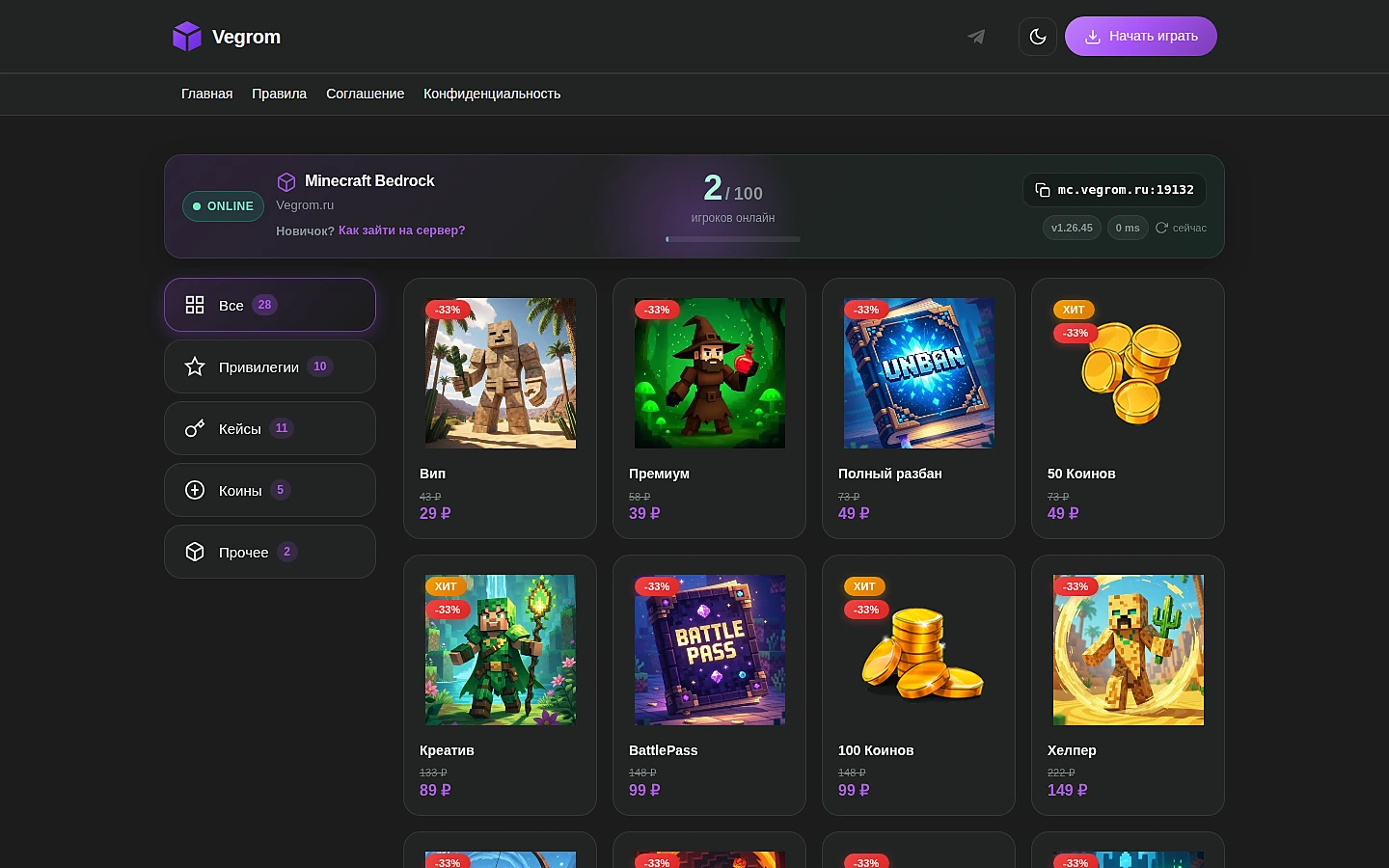Open the '100 Коинов' coin stack image
The image size is (1389, 868).
(x=919, y=650)
